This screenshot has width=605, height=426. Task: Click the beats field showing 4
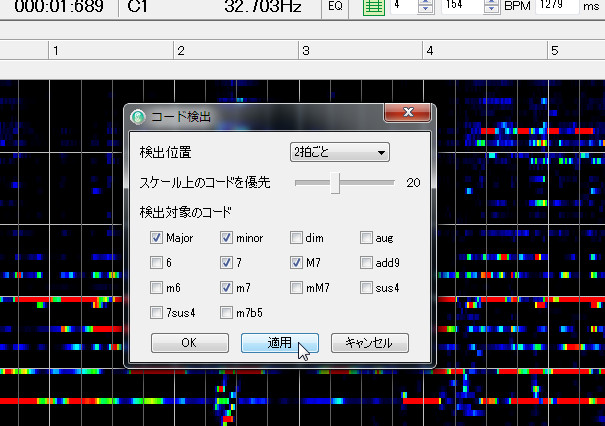(x=404, y=6)
